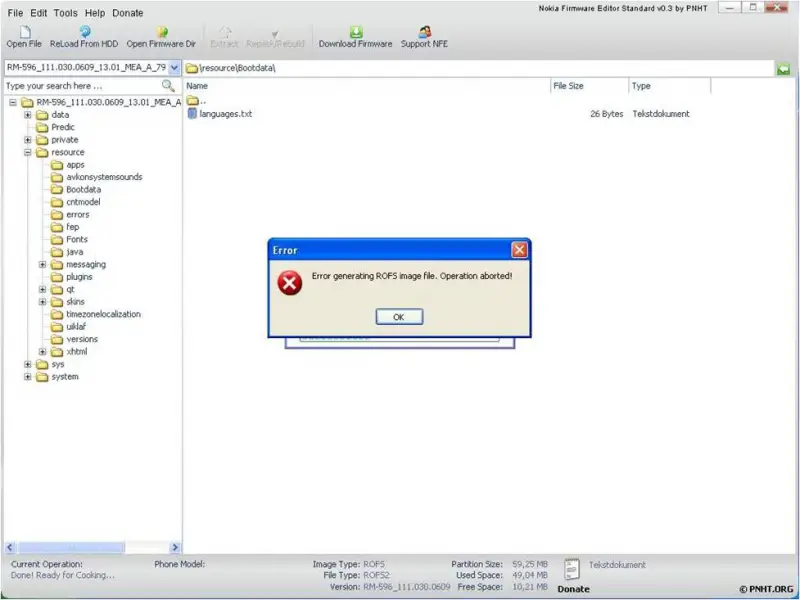
Task: Expand the messaging folder node
Action: (43, 264)
